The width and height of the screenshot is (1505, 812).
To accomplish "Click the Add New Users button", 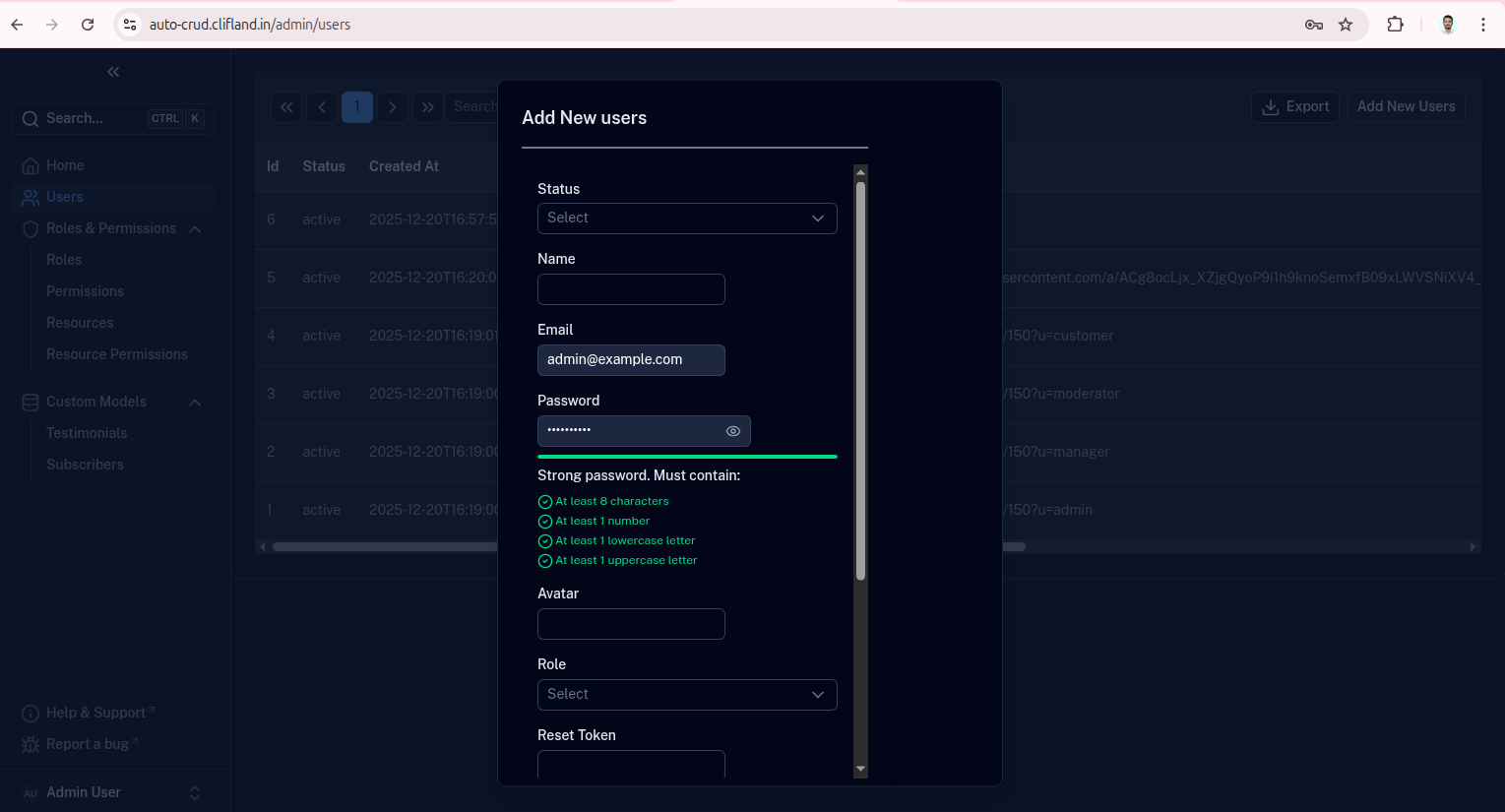I will (x=1406, y=106).
